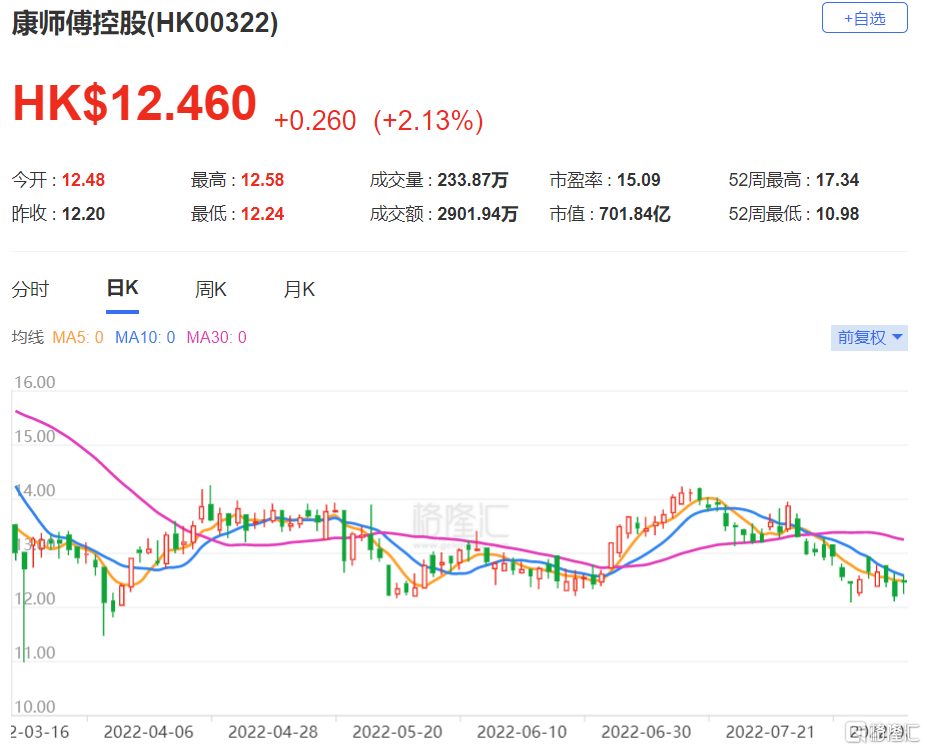The height and width of the screenshot is (750, 927).
Task: Click the 市值 value 701.84亿
Action: point(634,214)
